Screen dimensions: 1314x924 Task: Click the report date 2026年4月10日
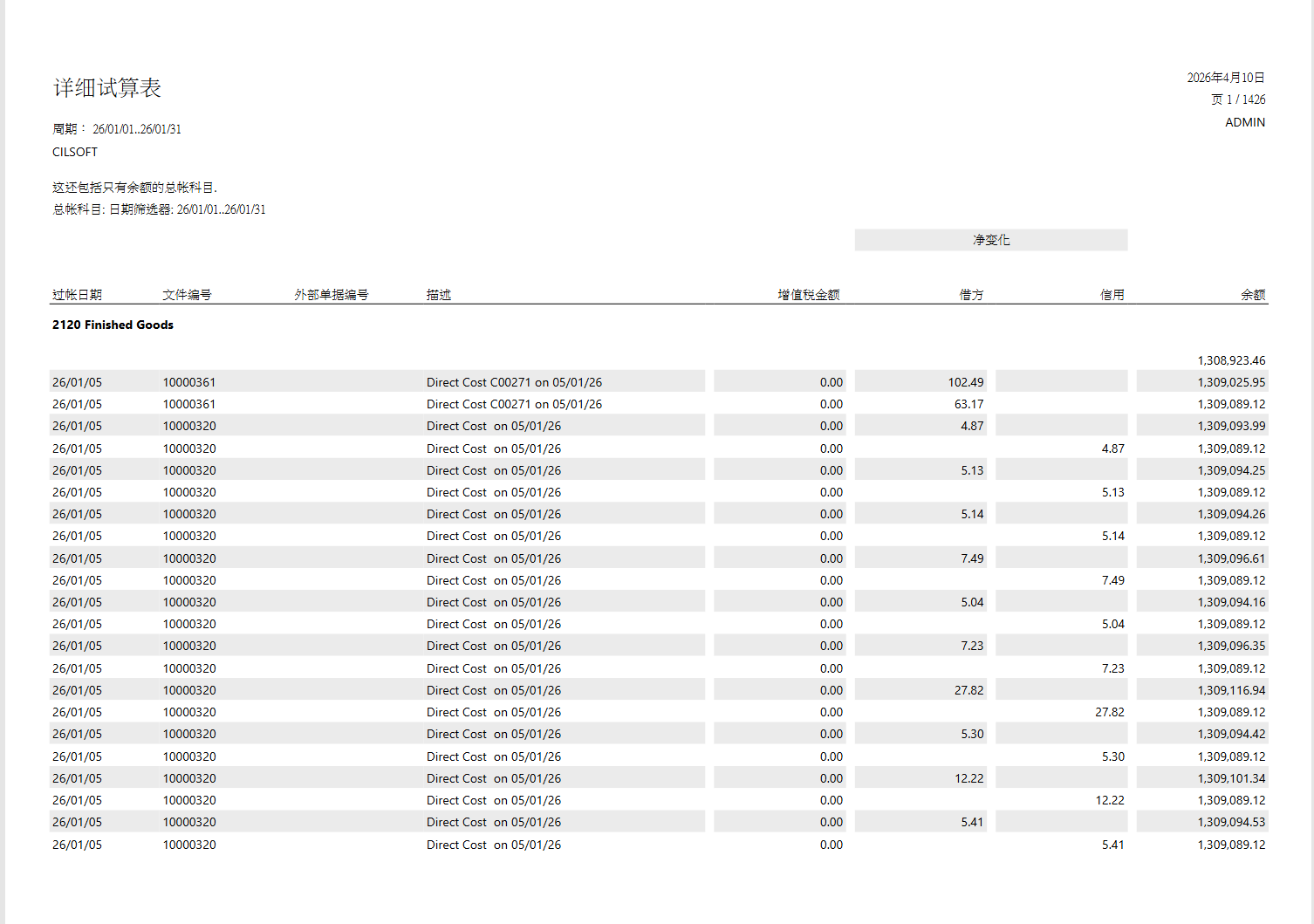[x=1226, y=78]
